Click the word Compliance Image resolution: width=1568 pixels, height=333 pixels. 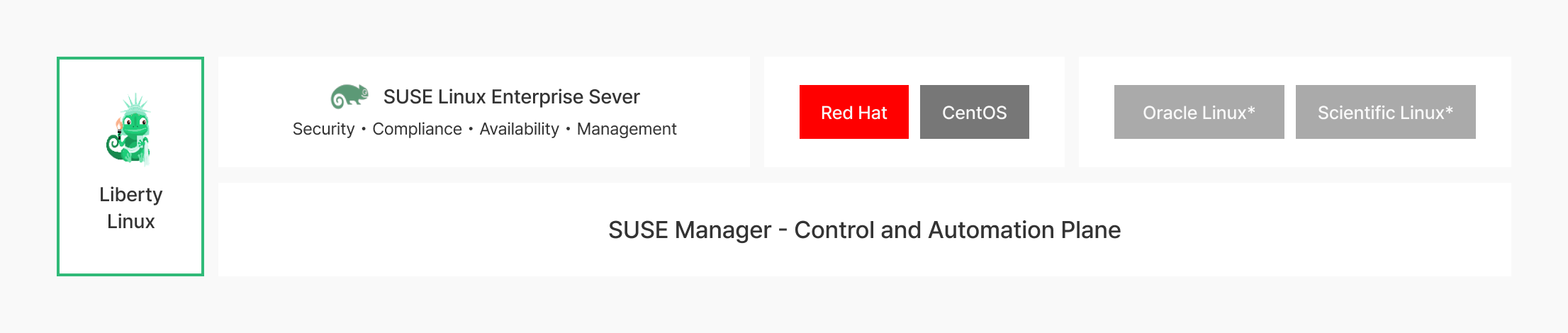click(417, 129)
